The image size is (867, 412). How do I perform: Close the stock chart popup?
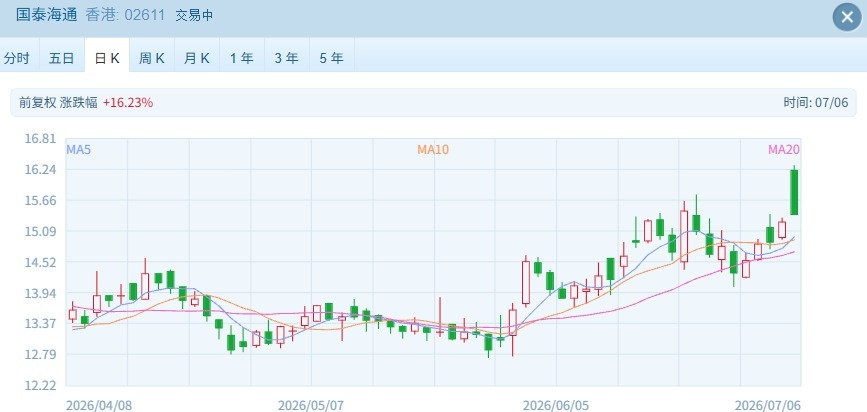point(847,17)
